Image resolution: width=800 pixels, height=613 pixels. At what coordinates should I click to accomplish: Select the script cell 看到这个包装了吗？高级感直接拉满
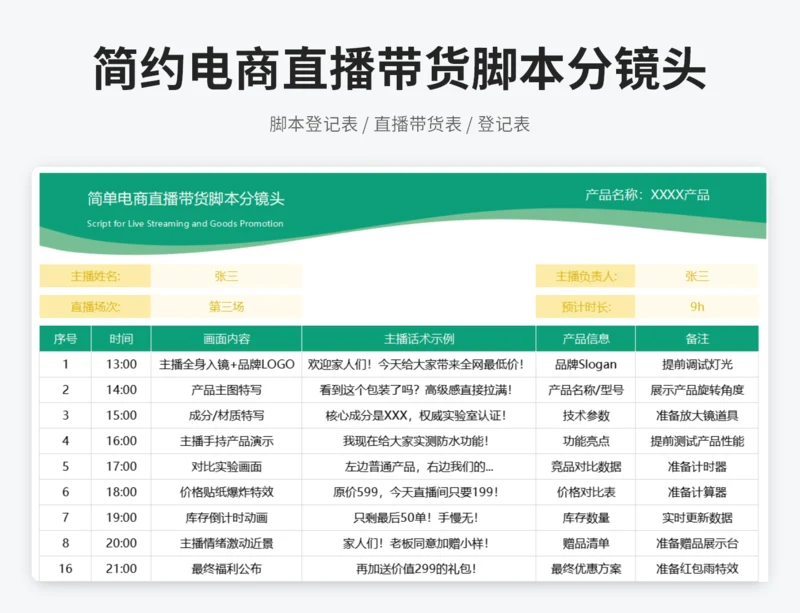click(x=419, y=390)
